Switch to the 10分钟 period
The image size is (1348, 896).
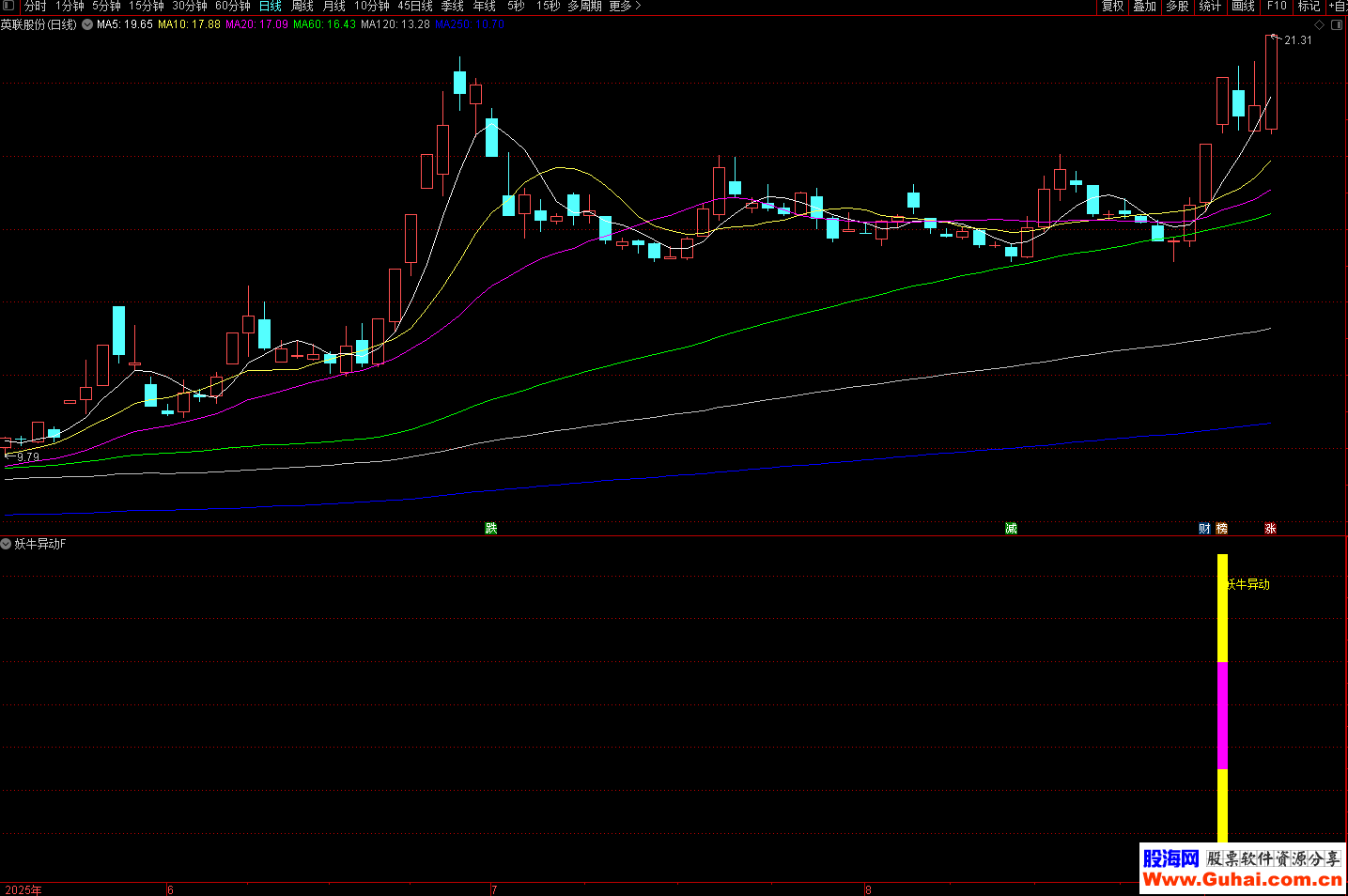[372, 6]
